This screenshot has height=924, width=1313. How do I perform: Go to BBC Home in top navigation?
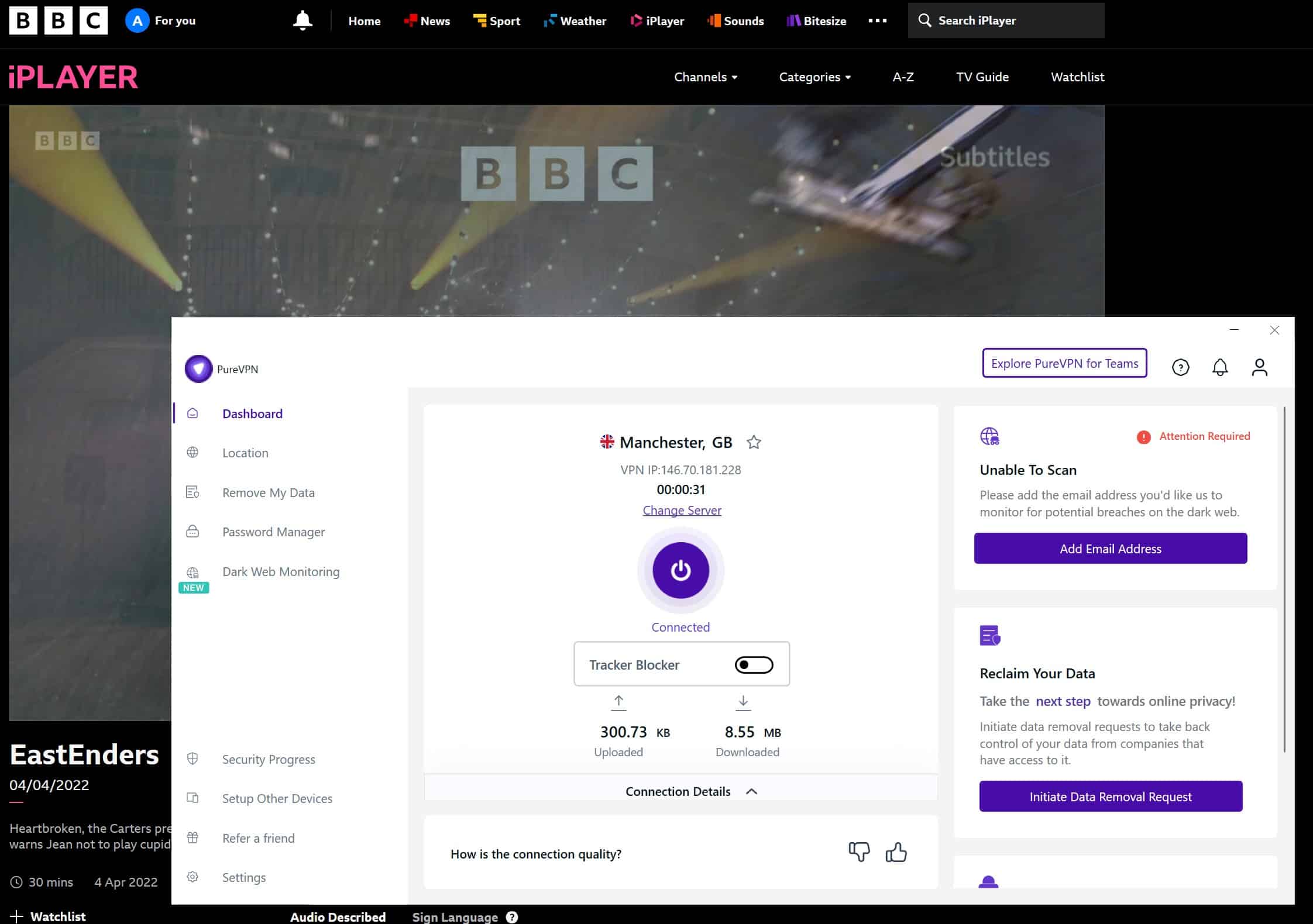pyautogui.click(x=365, y=21)
